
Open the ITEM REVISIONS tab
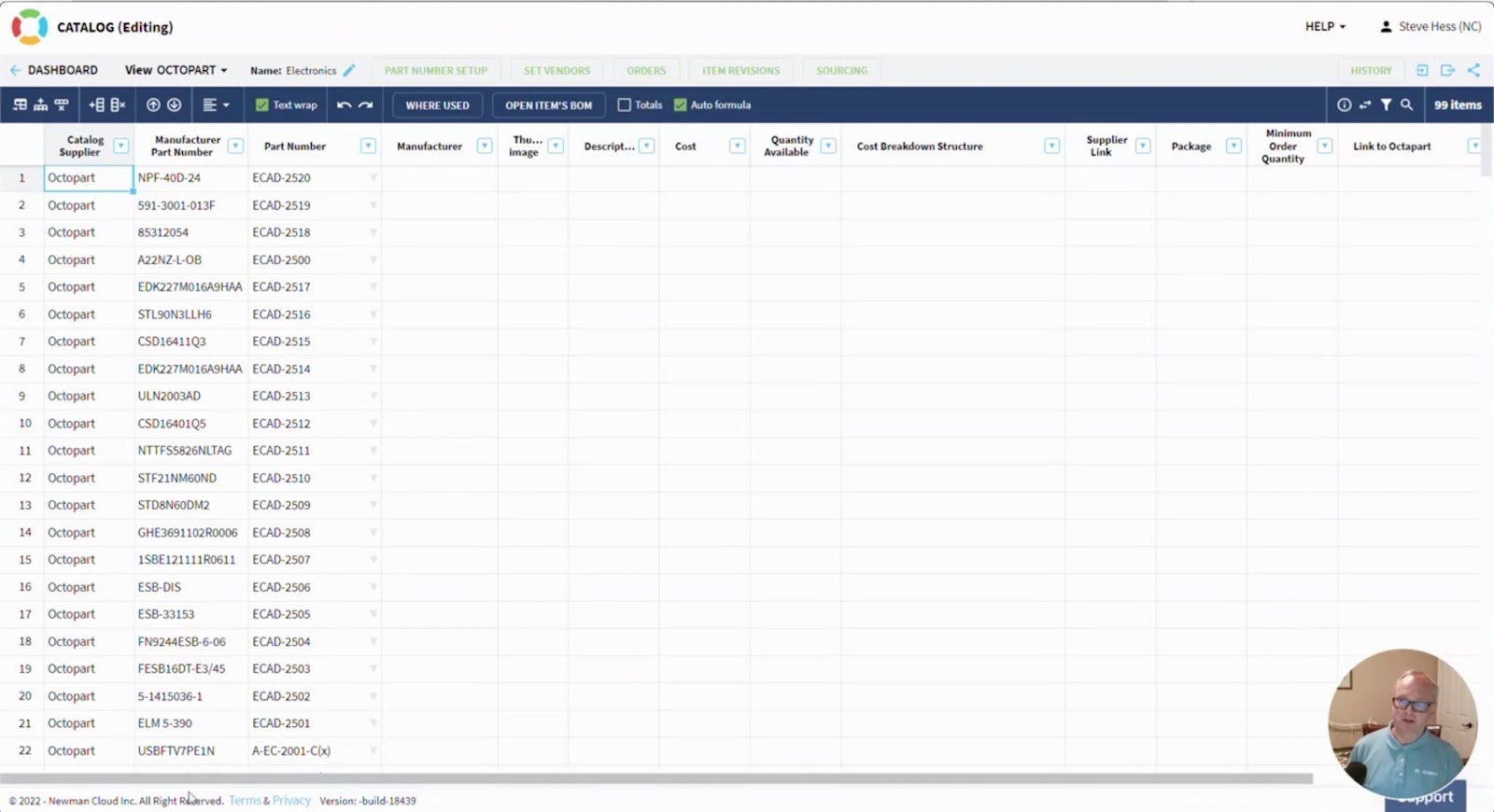(740, 71)
